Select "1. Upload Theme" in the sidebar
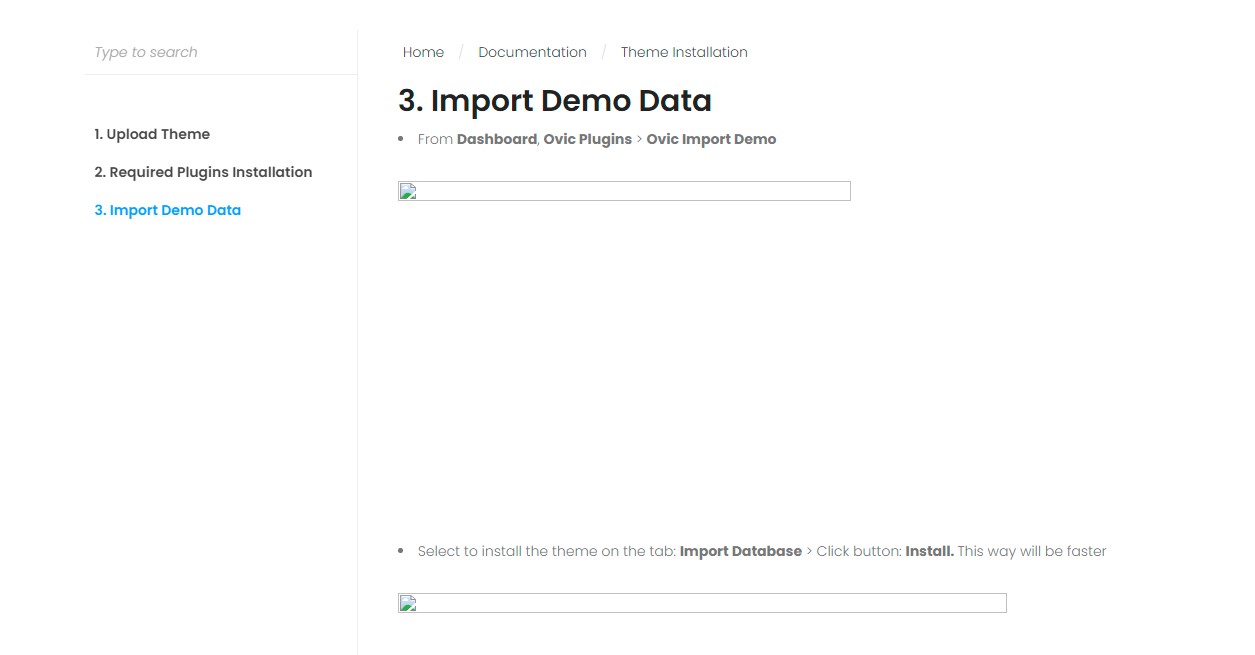 [152, 134]
